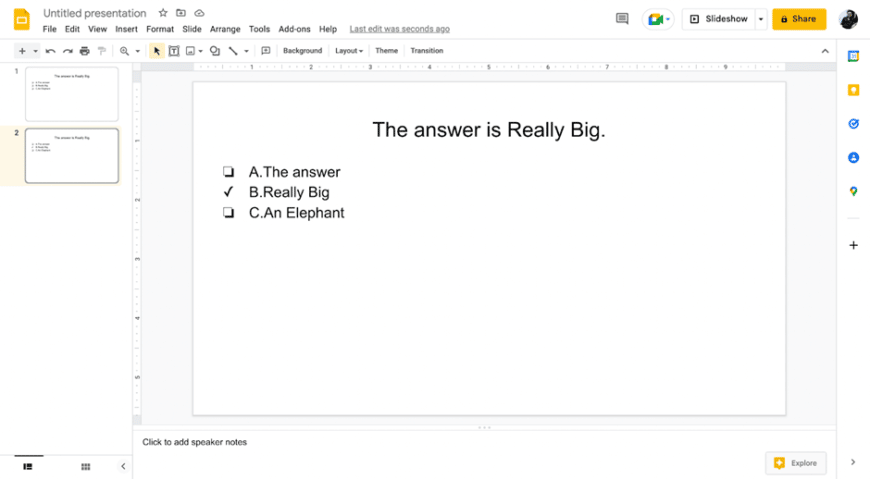Click the Undo arrow in toolbar

coord(51,51)
